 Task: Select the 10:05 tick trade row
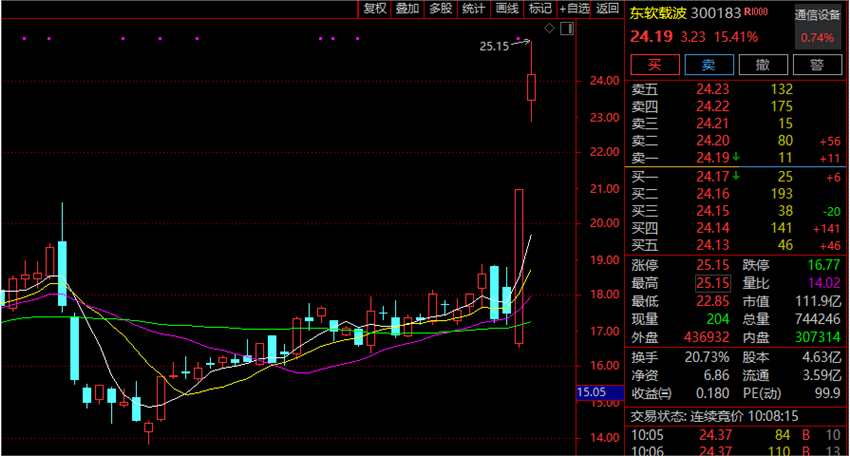(736, 435)
